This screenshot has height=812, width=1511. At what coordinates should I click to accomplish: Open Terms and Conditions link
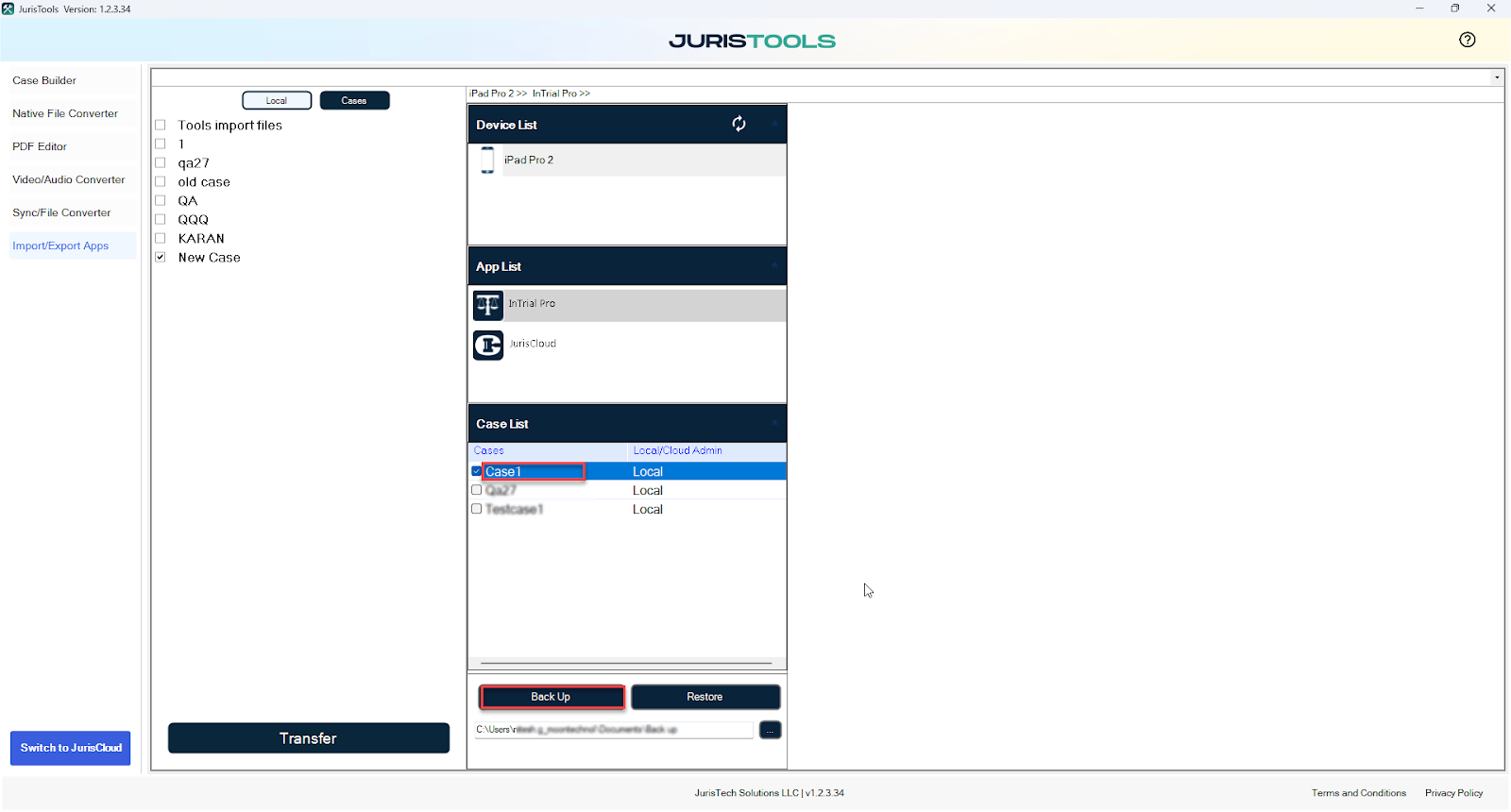pos(1358,793)
